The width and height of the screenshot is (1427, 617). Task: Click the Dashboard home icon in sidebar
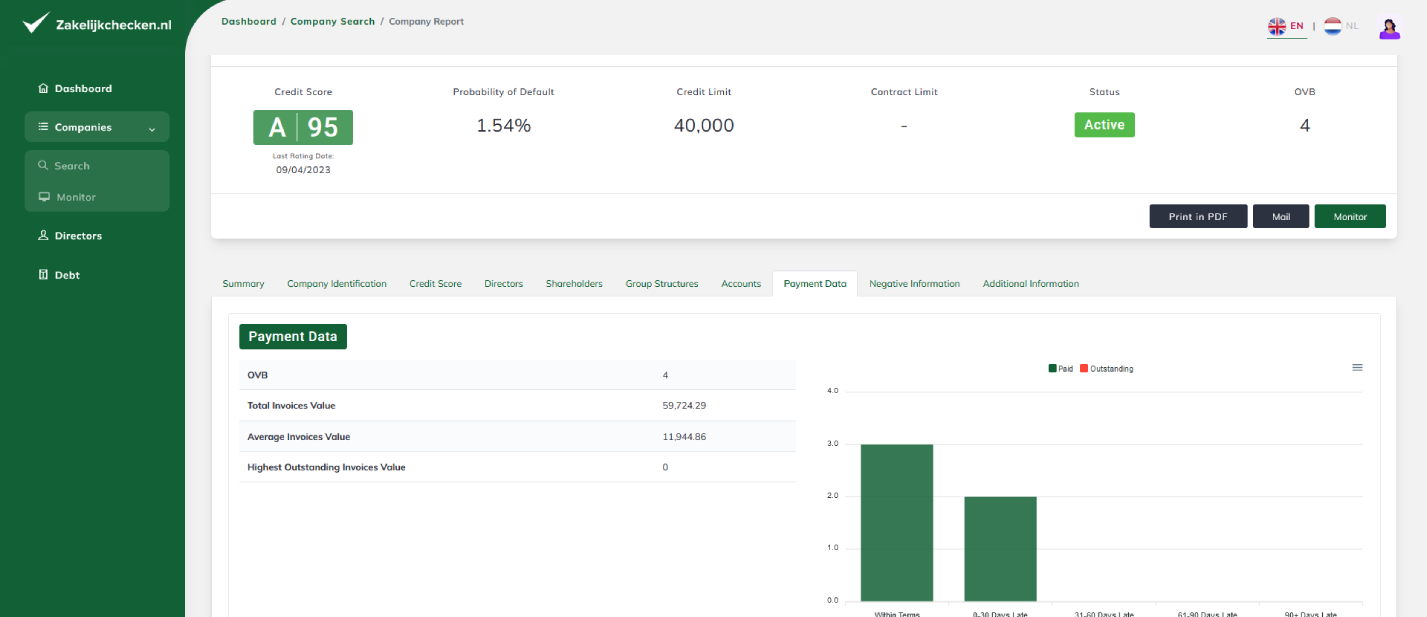[x=43, y=88]
